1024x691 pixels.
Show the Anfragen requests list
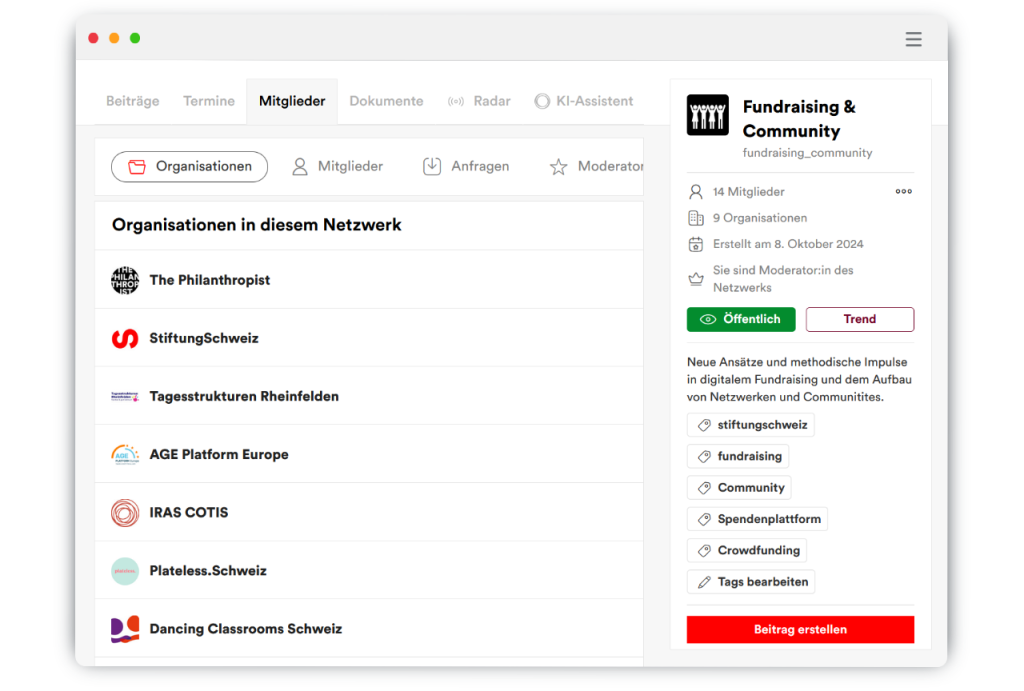(x=466, y=167)
